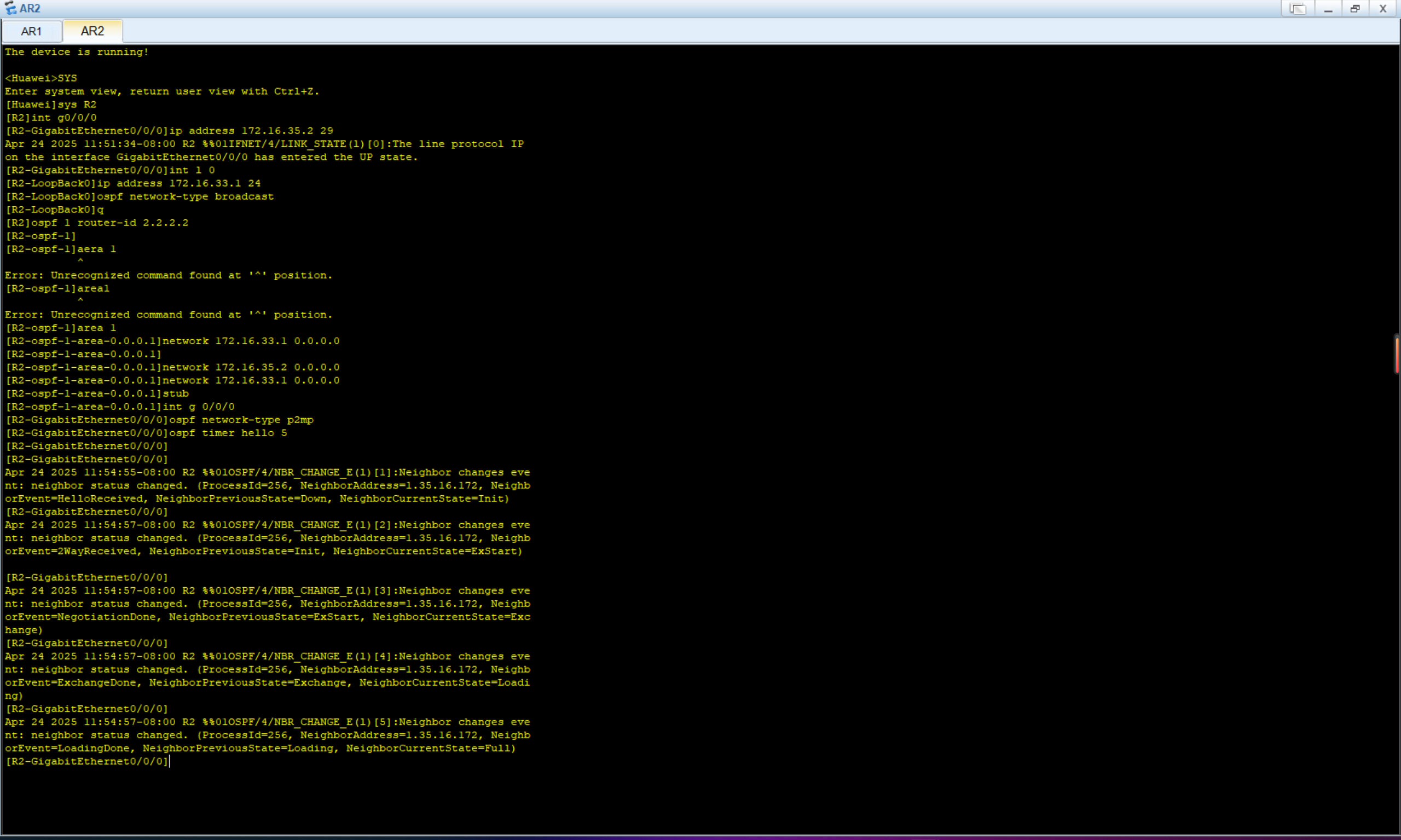
Task: Click the "ip address 172.16.35.2 29" line
Action: (x=251, y=131)
